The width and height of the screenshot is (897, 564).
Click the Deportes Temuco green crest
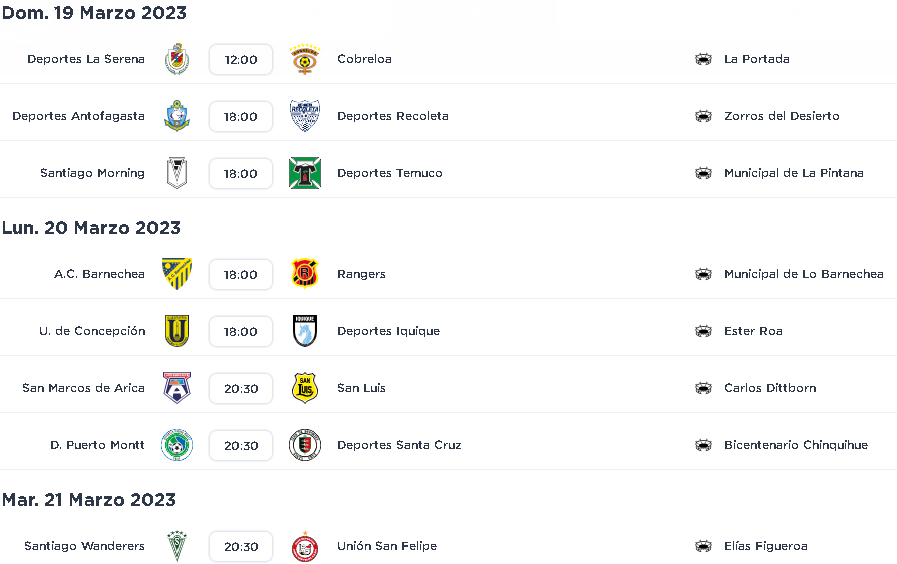pos(304,173)
